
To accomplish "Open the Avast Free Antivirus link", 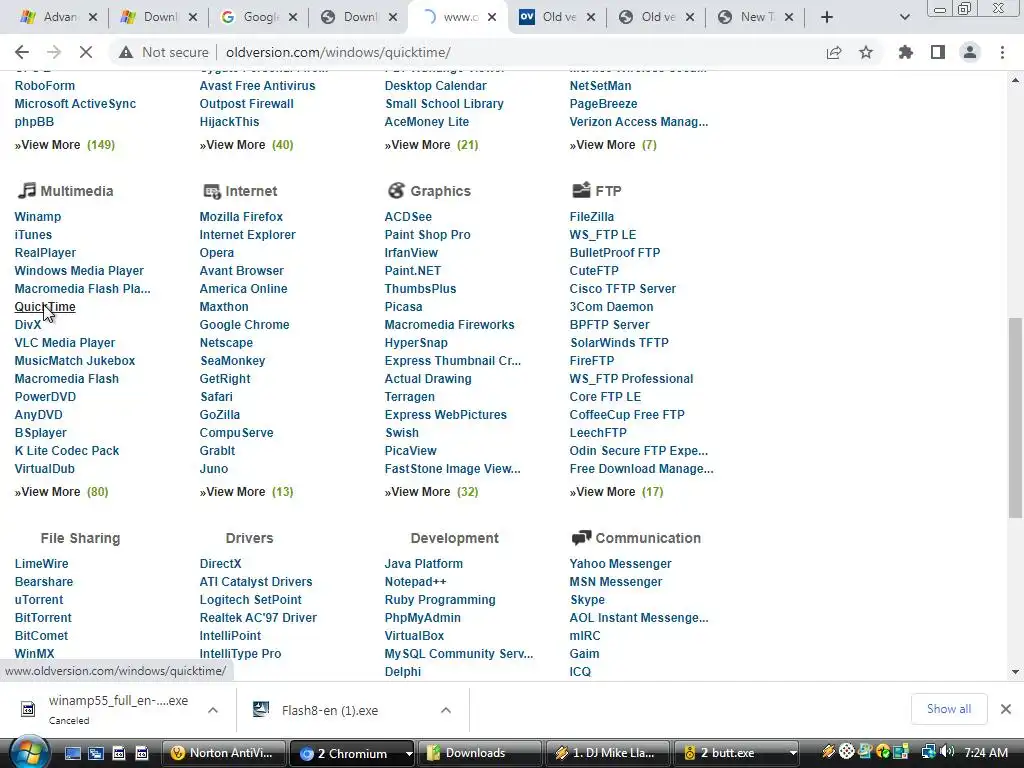I will 257,86.
